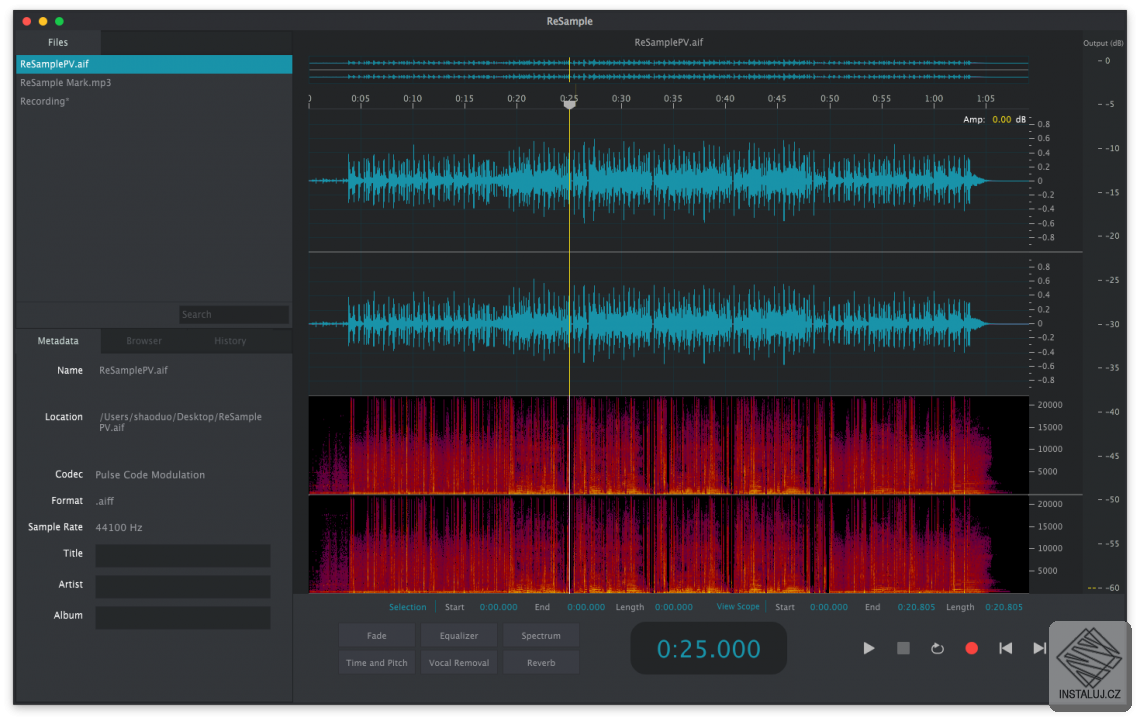1140x721 pixels.
Task: Toggle the loop playback icon
Action: click(937, 648)
